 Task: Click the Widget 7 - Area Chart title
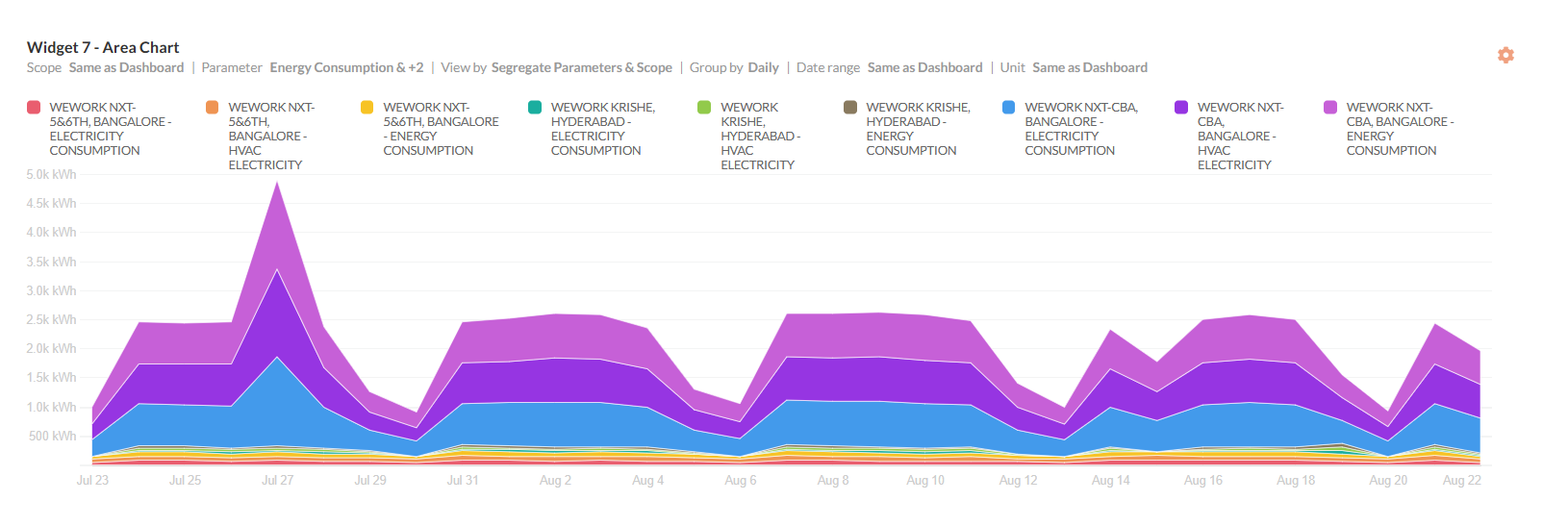click(x=103, y=47)
